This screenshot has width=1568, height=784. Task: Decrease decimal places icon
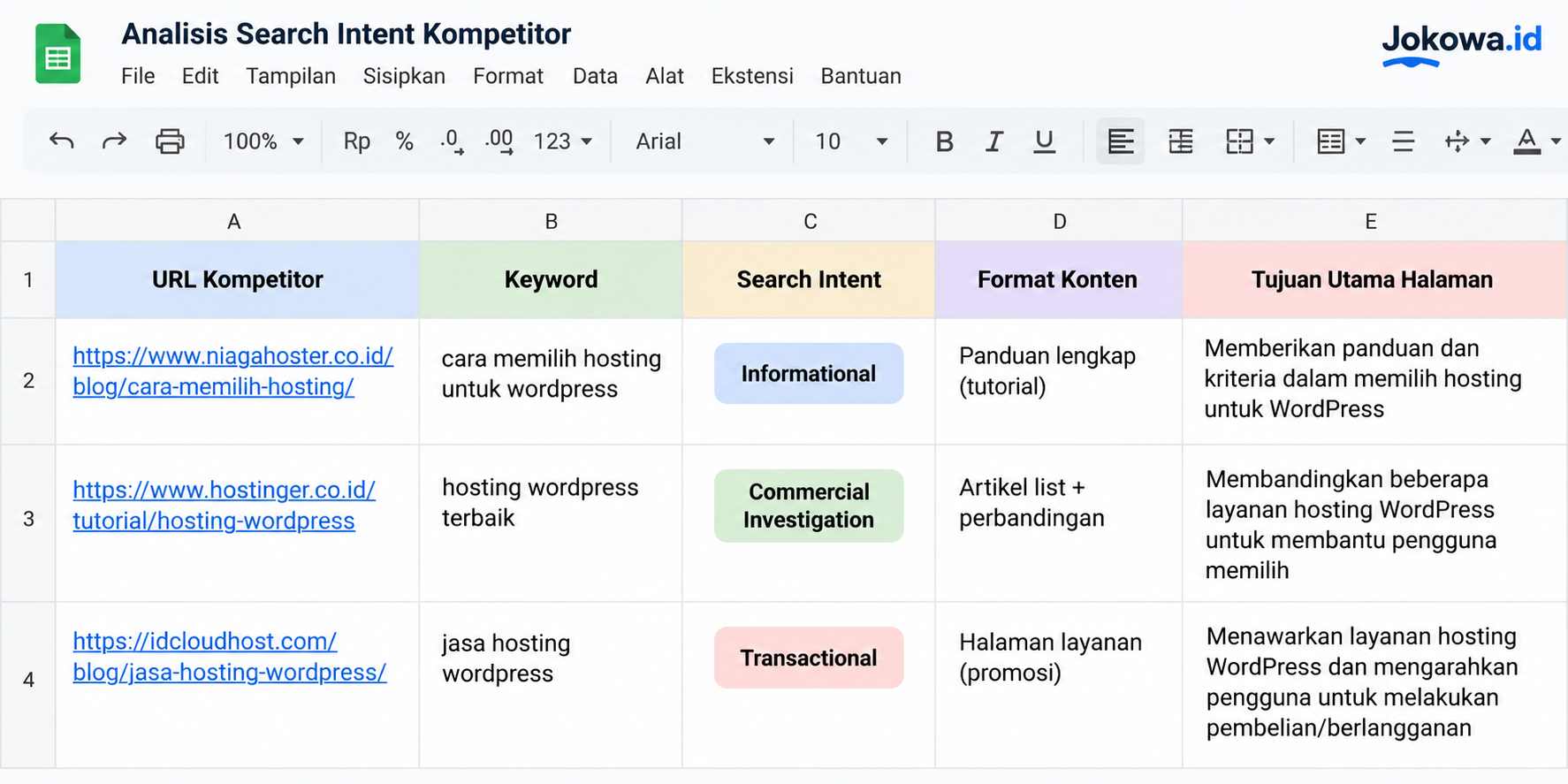tap(452, 141)
